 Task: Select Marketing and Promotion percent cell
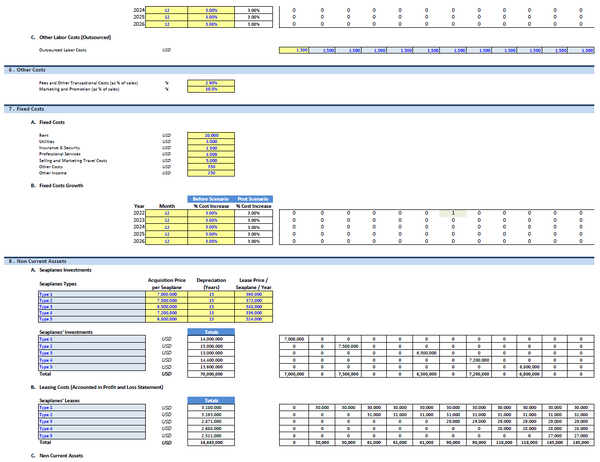[x=211, y=89]
